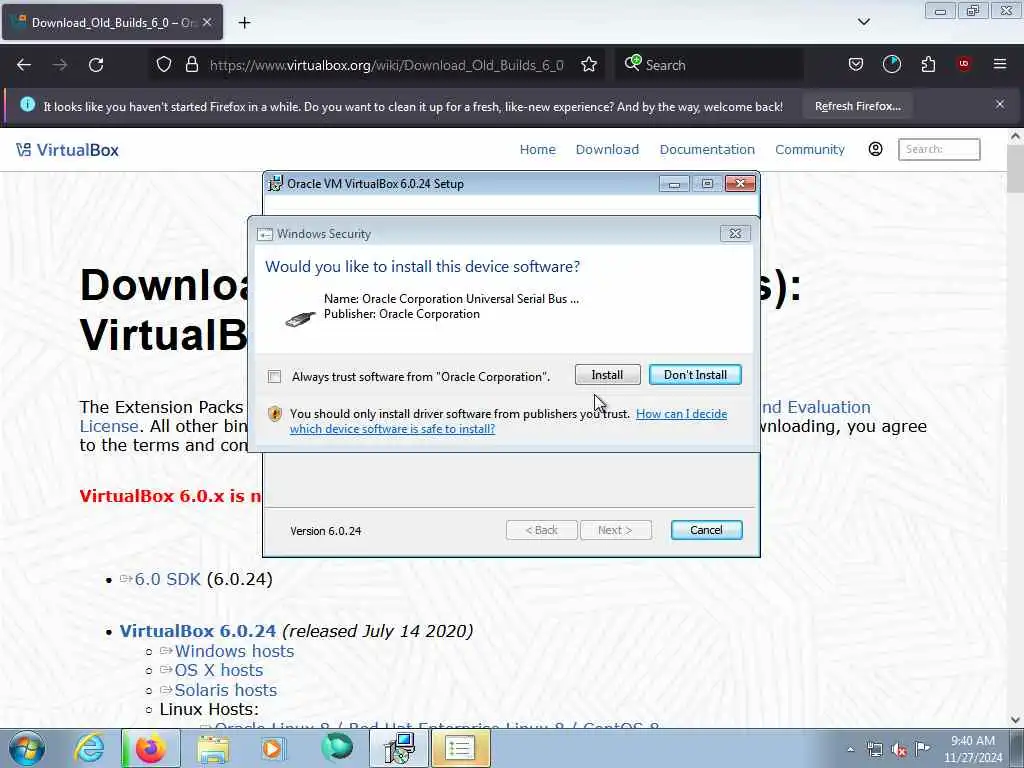Open Home in VirtualBox site nav

tap(537, 150)
